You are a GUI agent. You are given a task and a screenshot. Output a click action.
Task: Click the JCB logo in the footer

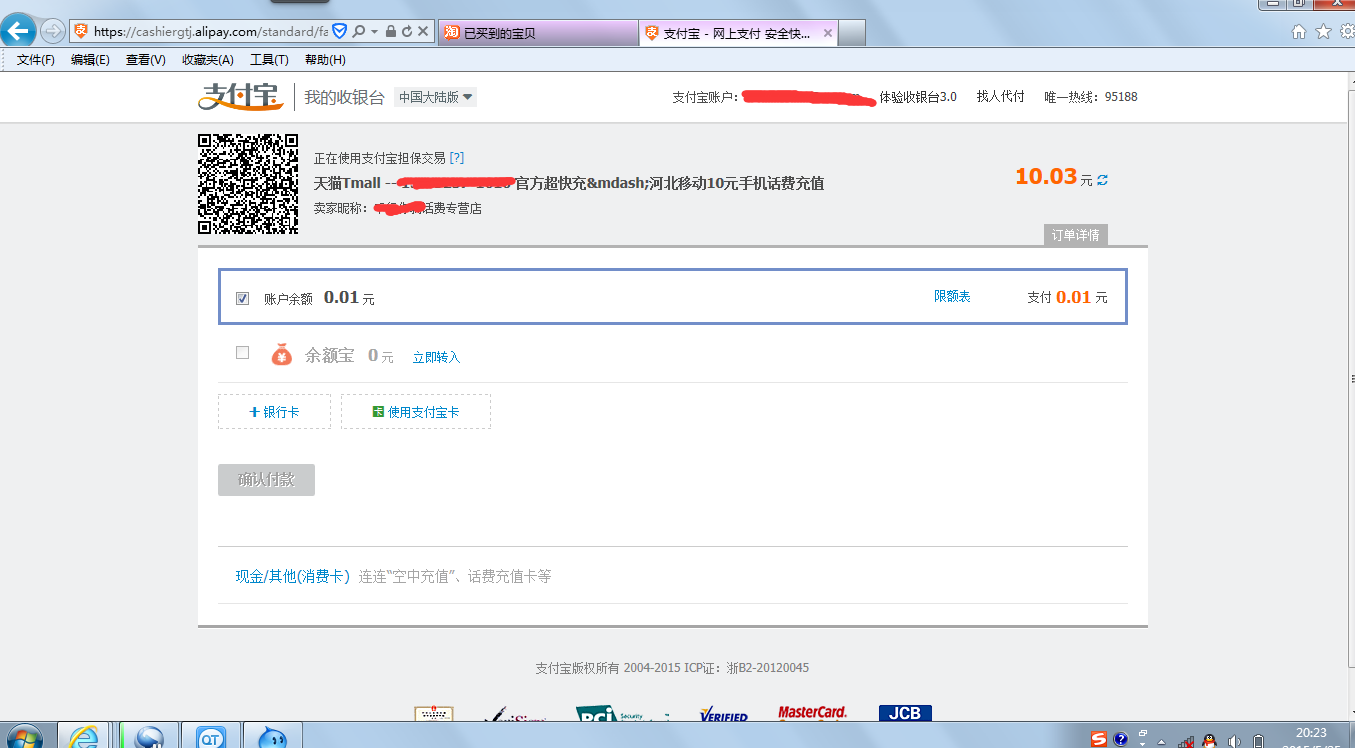905,714
